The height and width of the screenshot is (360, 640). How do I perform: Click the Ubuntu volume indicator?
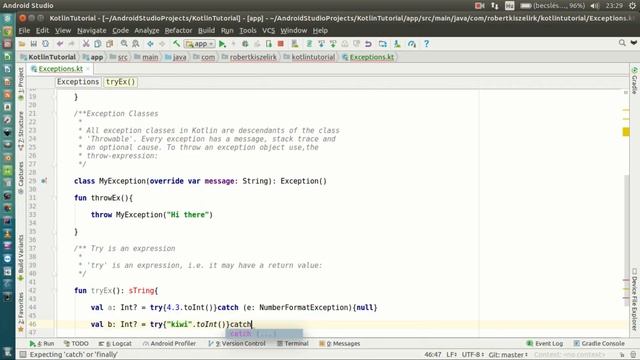(x=595, y=6)
